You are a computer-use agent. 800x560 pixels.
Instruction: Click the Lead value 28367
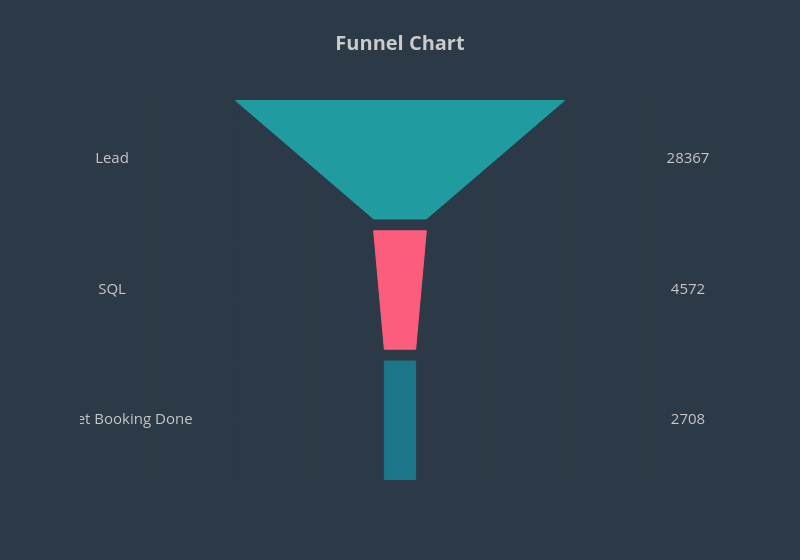(x=688, y=158)
